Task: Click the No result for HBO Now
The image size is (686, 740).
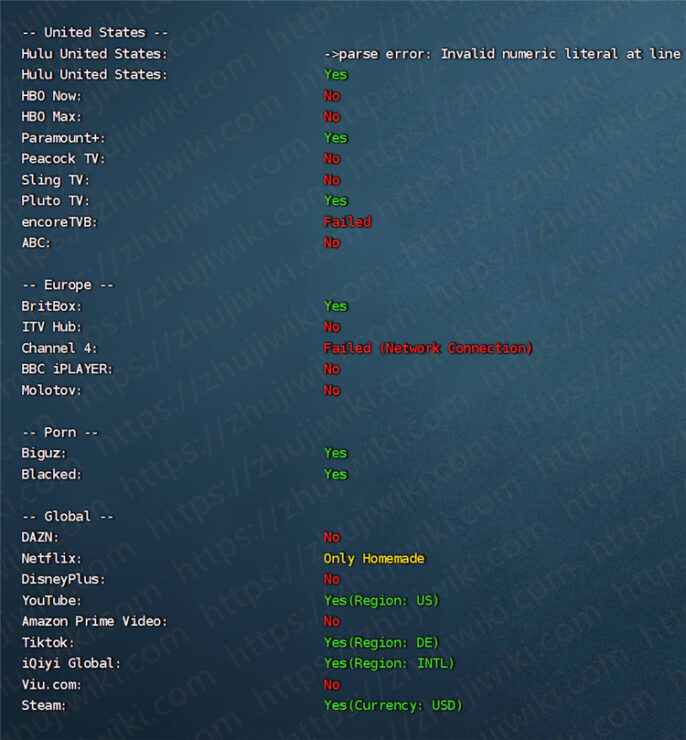Action: pyautogui.click(x=332, y=96)
